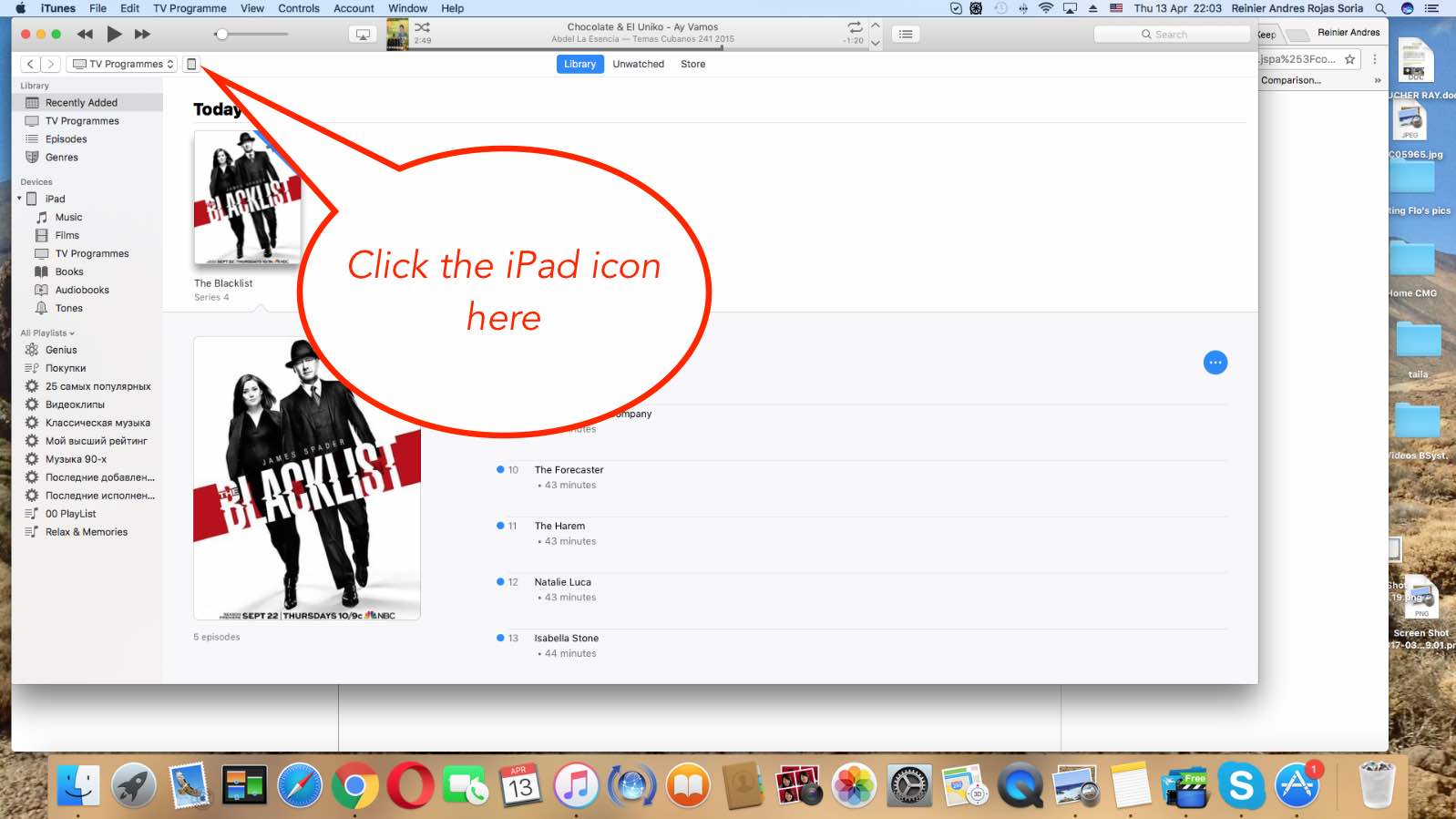The height and width of the screenshot is (819, 1456).
Task: Open the Up Next list button
Action: click(x=906, y=35)
